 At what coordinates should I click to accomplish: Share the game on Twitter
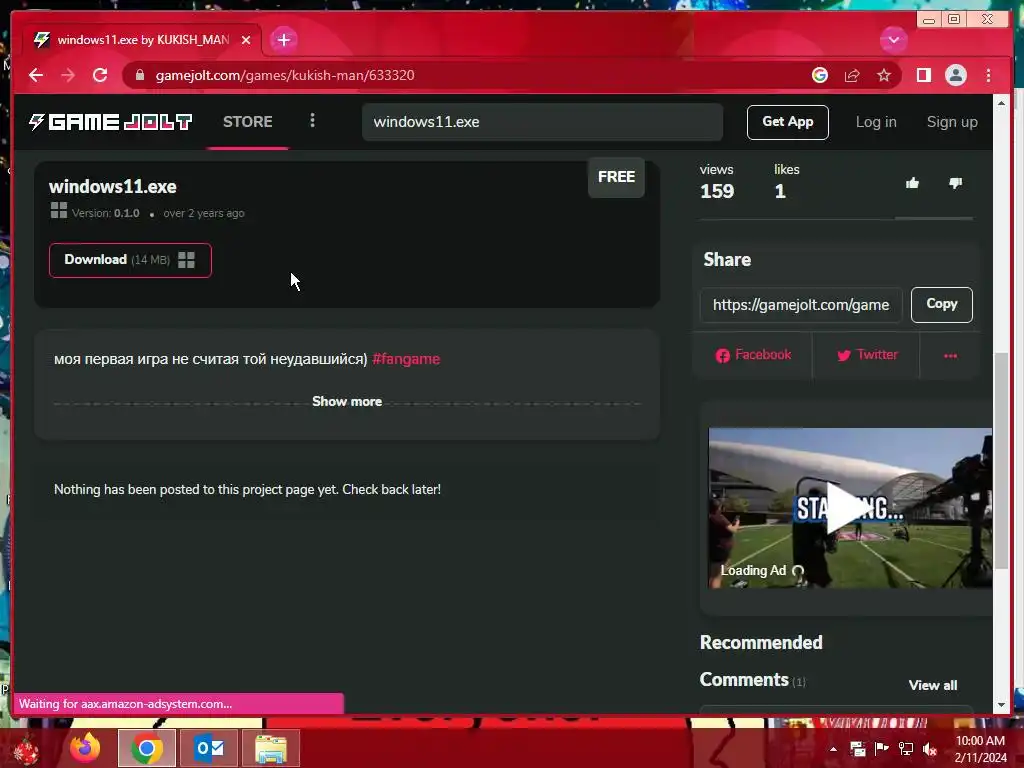pyautogui.click(x=867, y=355)
